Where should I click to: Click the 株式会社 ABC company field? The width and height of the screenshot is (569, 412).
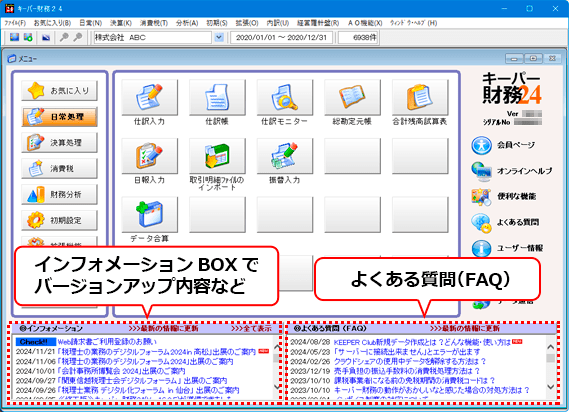153,37
